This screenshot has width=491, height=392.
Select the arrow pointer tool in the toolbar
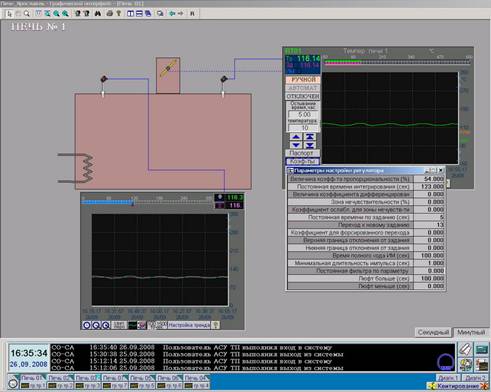point(9,14)
